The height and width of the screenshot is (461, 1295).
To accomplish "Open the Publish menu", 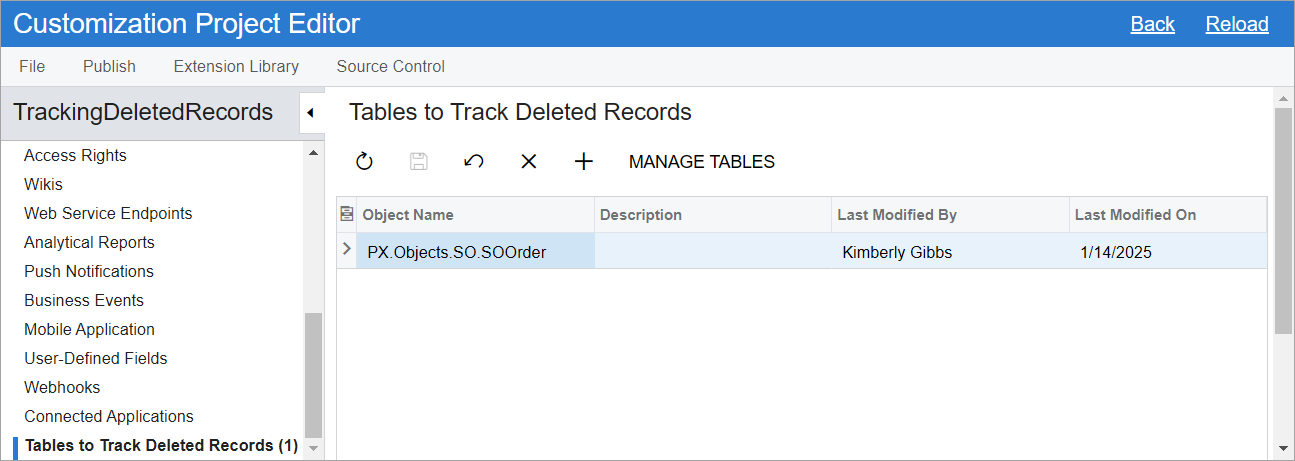I will tap(109, 66).
